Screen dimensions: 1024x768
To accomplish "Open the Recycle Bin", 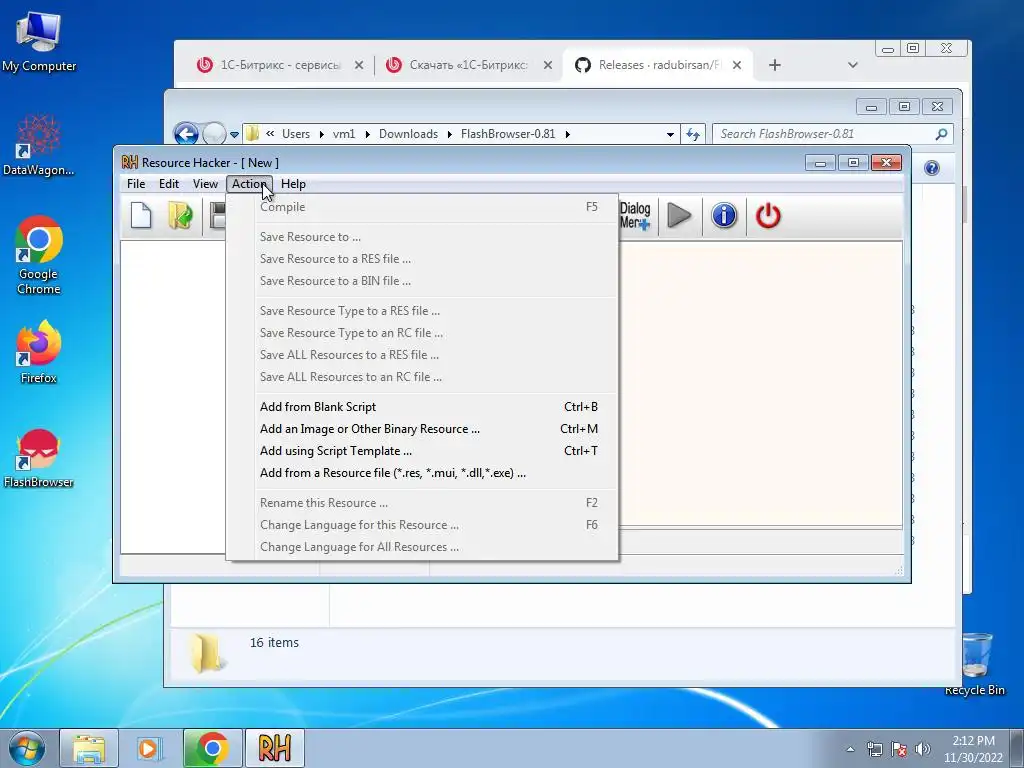I will click(x=975, y=664).
